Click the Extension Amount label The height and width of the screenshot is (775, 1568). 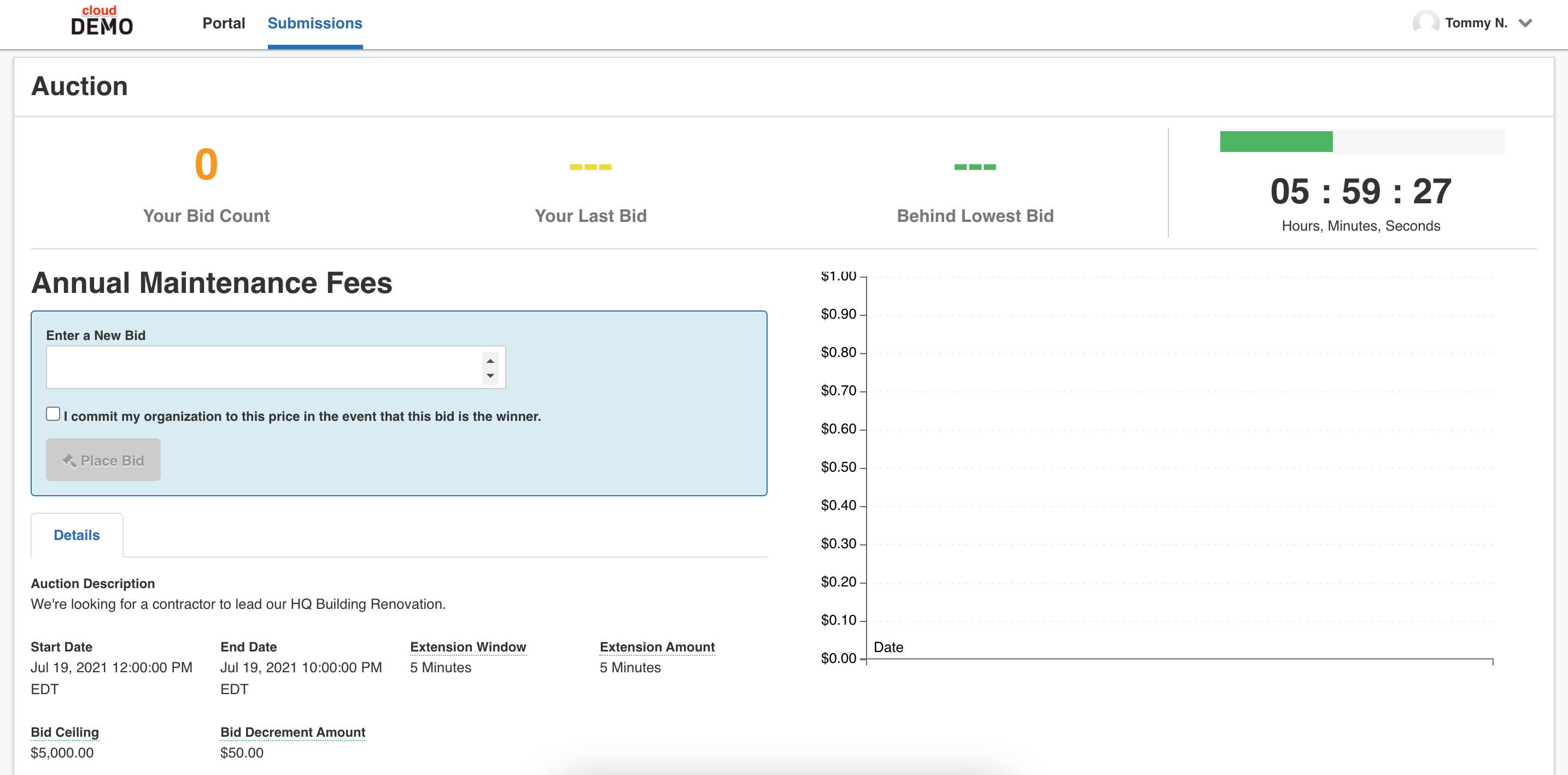point(657,647)
